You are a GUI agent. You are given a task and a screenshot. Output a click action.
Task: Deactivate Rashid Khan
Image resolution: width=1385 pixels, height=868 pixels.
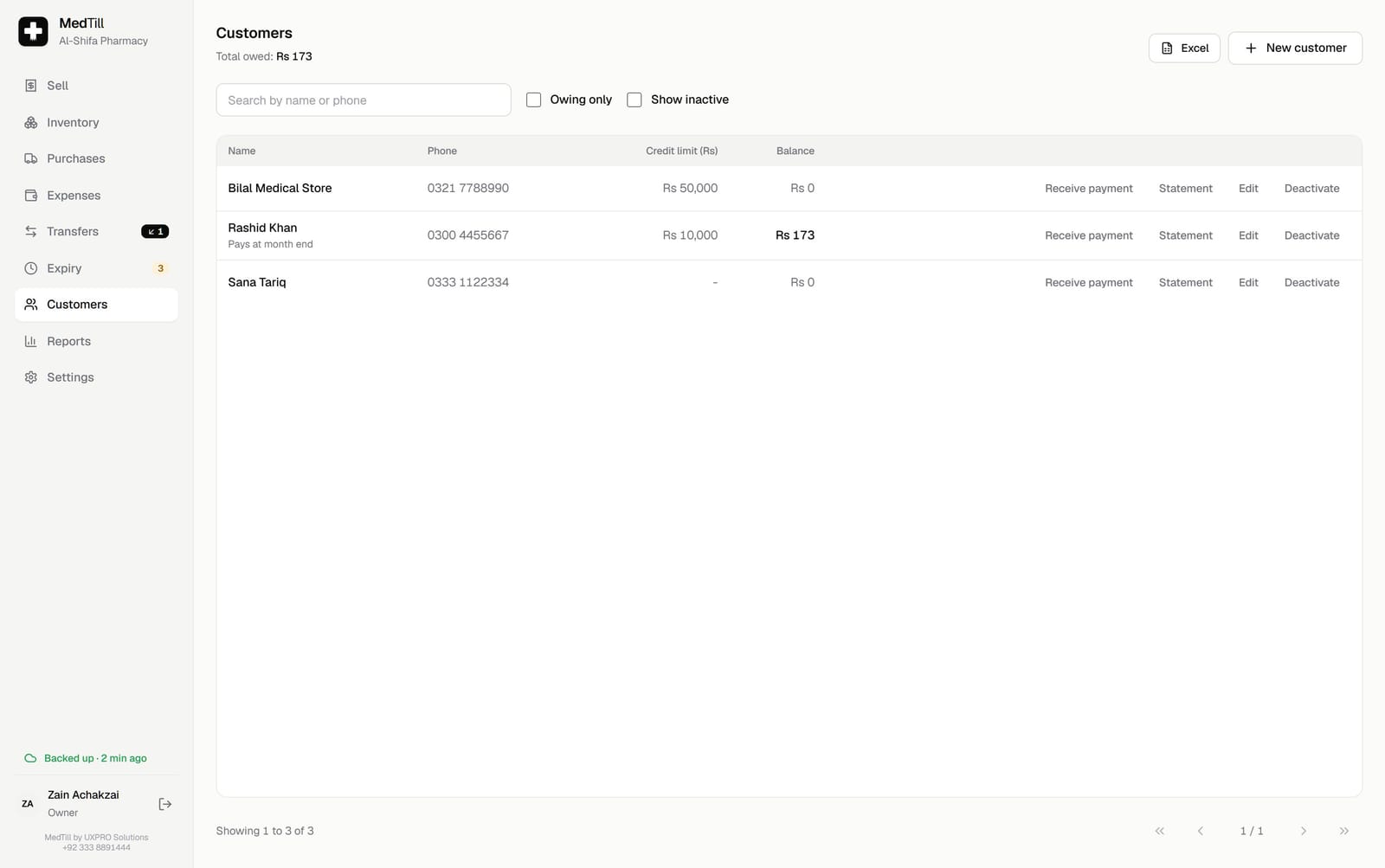[1311, 235]
